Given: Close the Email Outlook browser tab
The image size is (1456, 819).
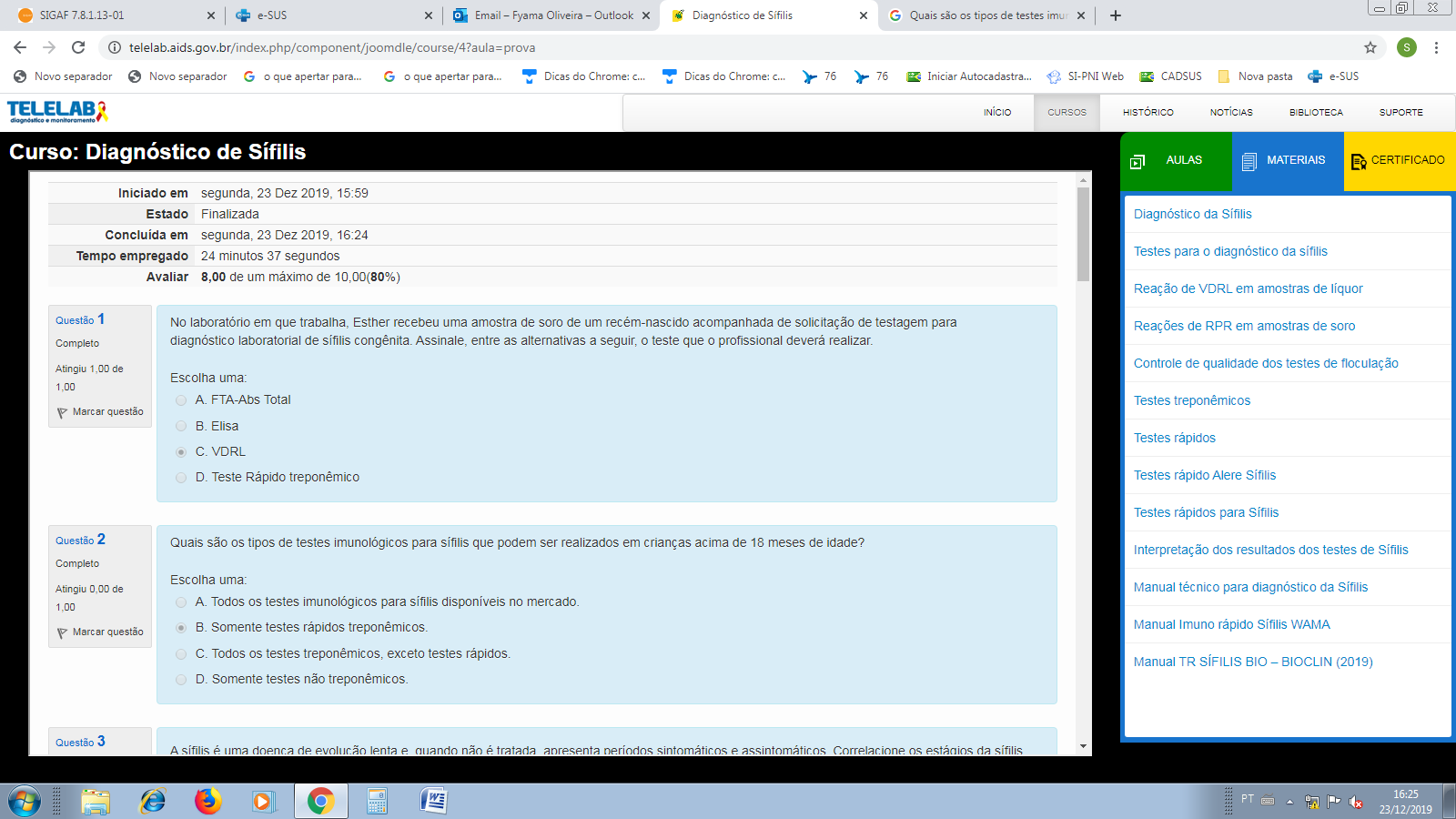Looking at the screenshot, I should coord(646,15).
